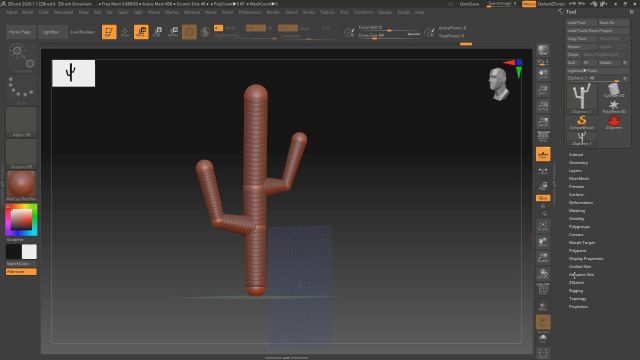Click Save As in Tool palette

(x=613, y=23)
